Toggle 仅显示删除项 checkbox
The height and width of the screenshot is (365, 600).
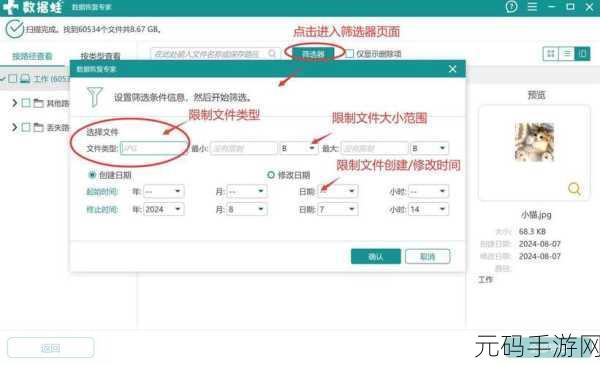[x=349, y=54]
